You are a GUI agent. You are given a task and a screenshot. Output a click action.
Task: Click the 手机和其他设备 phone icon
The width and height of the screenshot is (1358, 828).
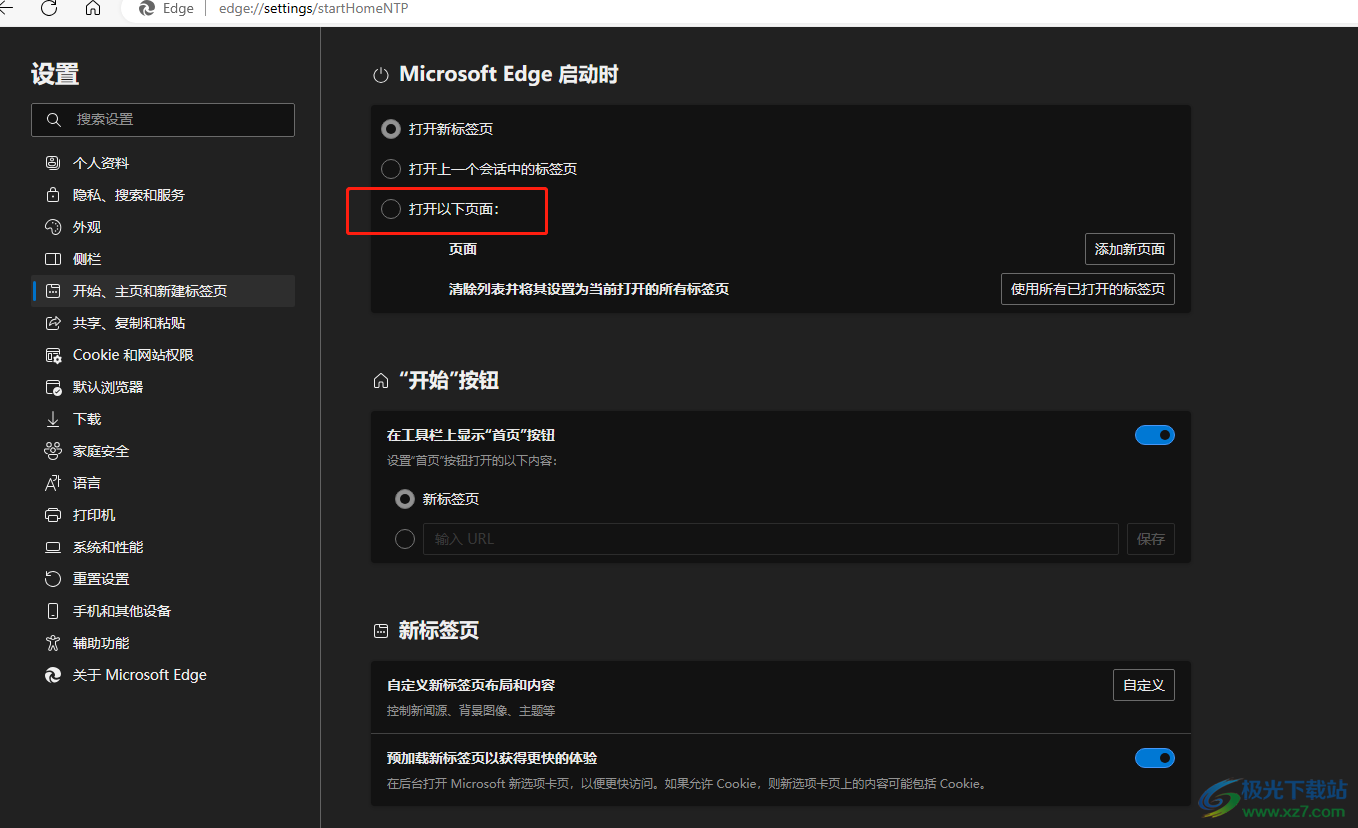pyautogui.click(x=53, y=611)
